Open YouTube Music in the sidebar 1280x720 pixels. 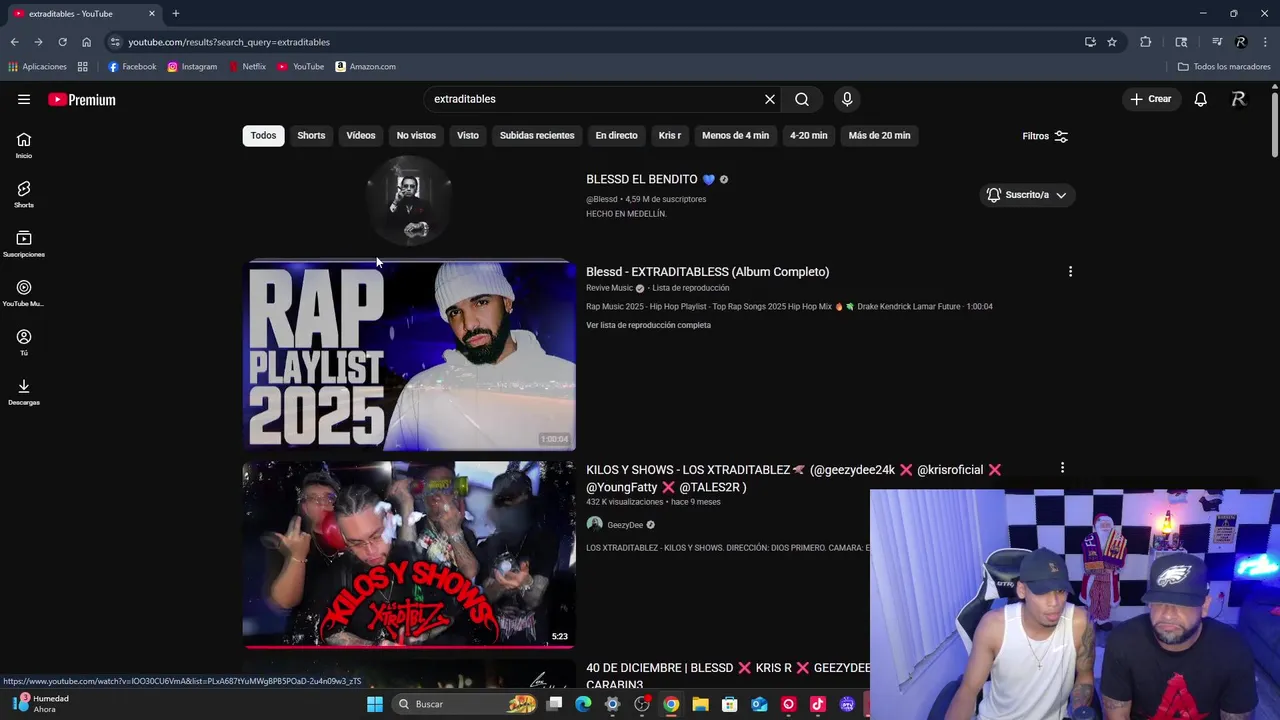[x=24, y=293]
